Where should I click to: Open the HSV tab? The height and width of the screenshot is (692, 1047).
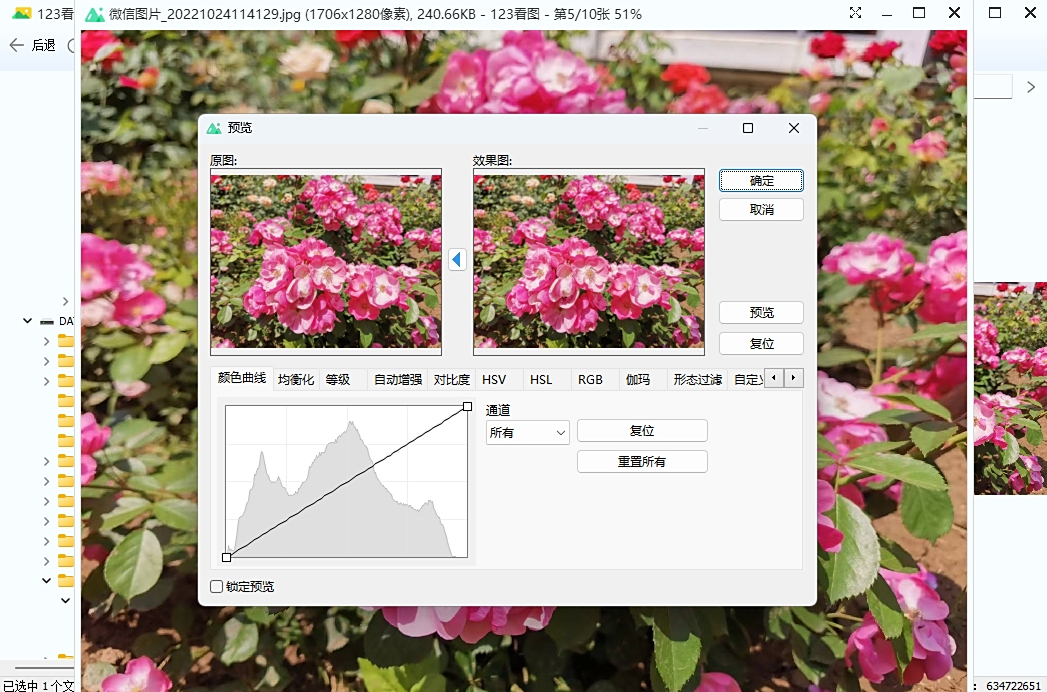click(494, 379)
